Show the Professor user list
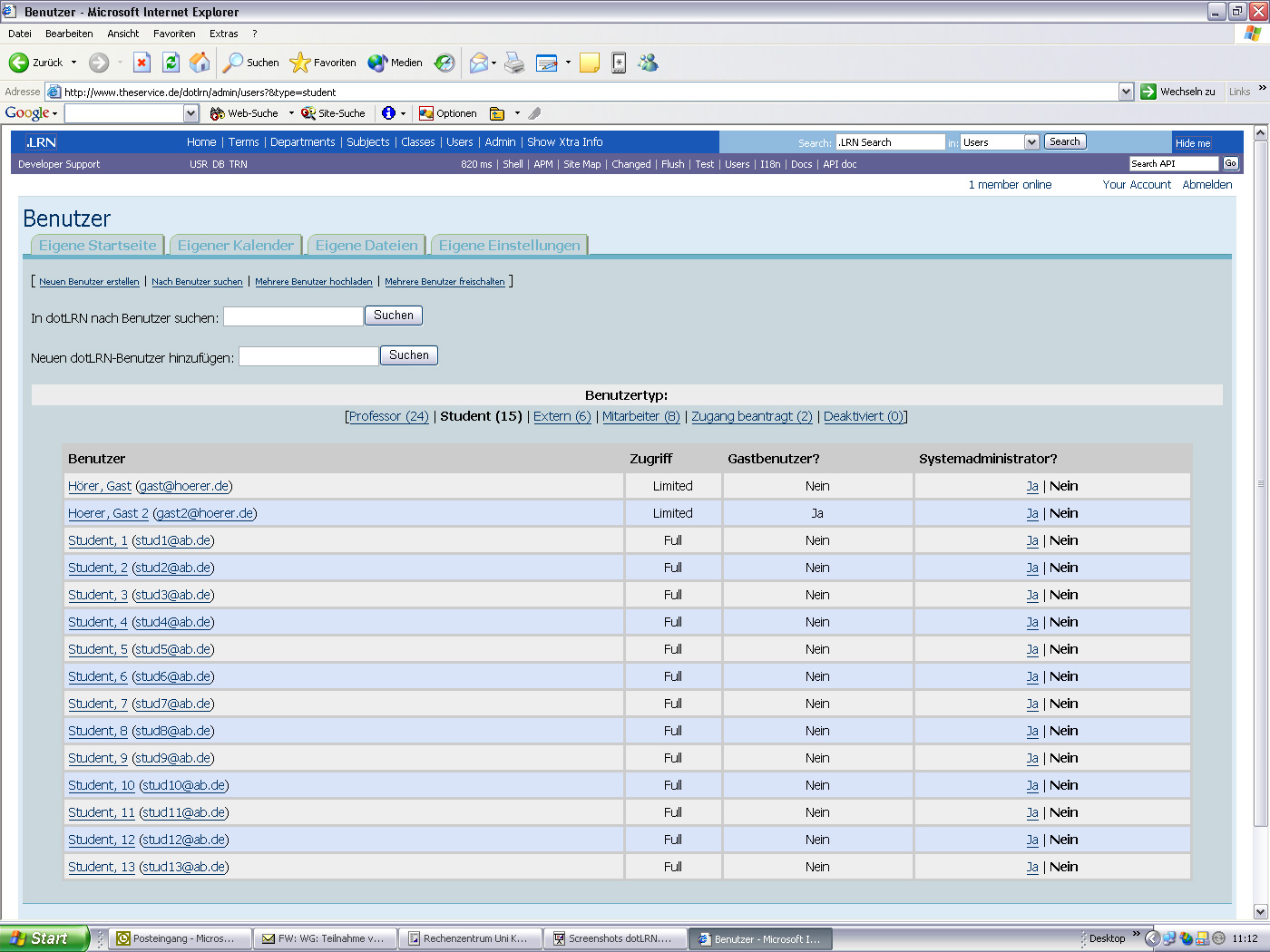The image size is (1270, 952). tap(387, 416)
